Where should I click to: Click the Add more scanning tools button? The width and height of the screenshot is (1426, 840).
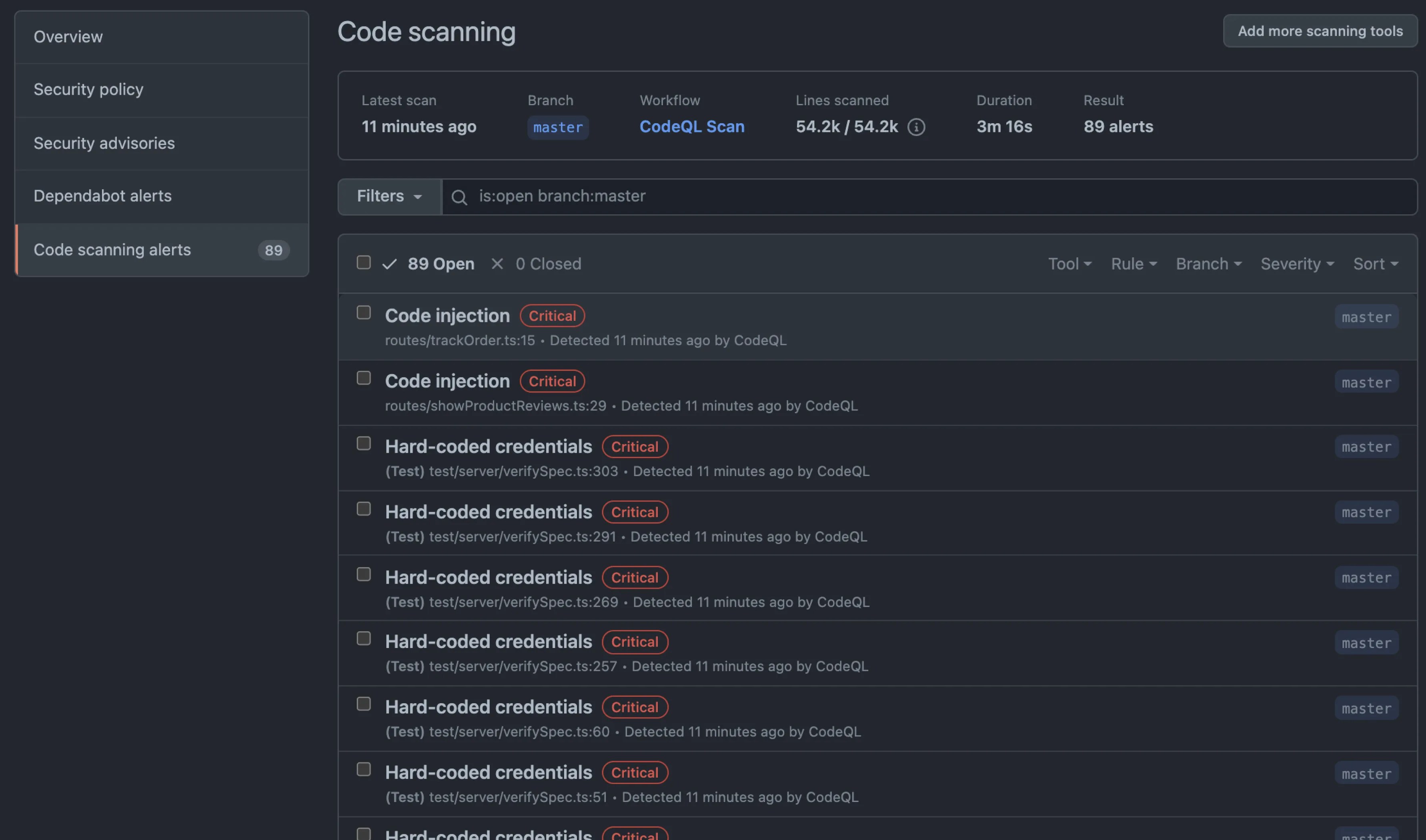click(x=1319, y=31)
